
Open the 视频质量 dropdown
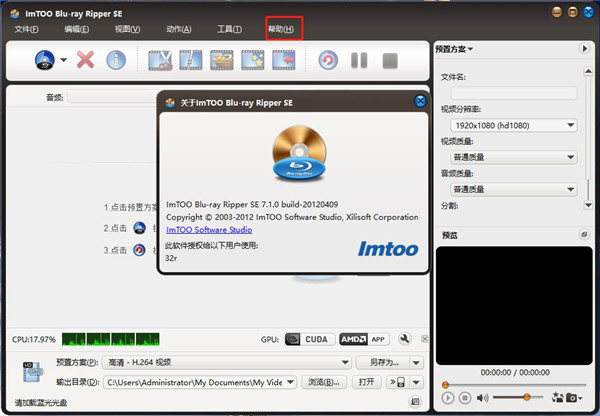[514, 157]
